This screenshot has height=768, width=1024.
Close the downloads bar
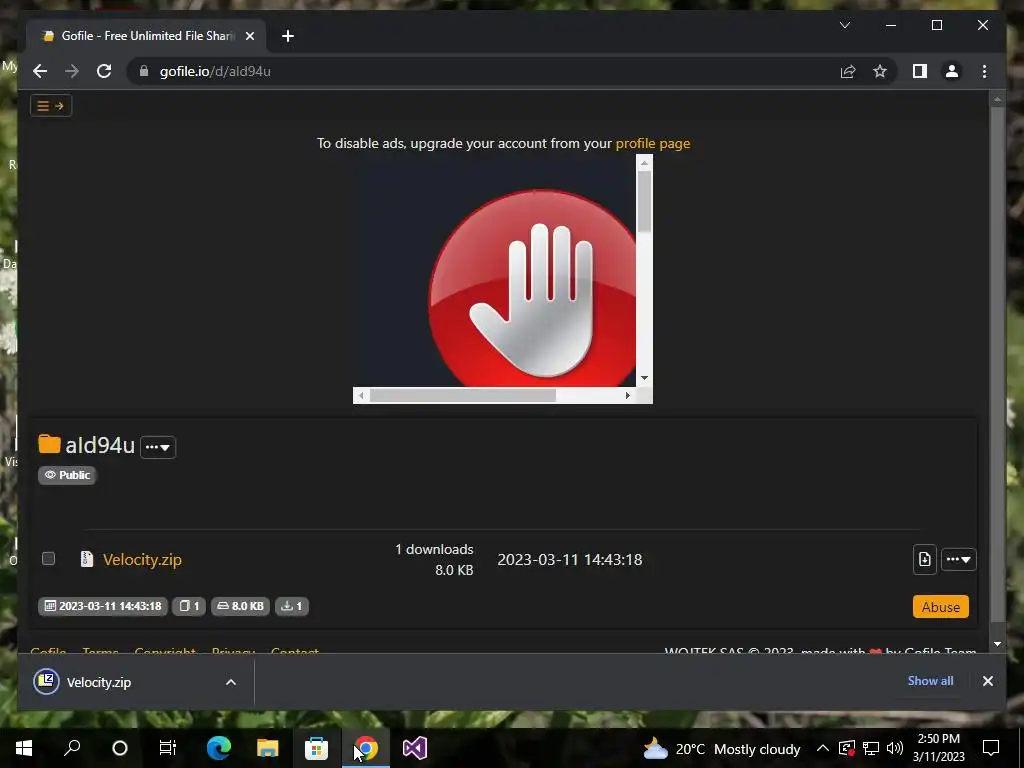coord(987,680)
